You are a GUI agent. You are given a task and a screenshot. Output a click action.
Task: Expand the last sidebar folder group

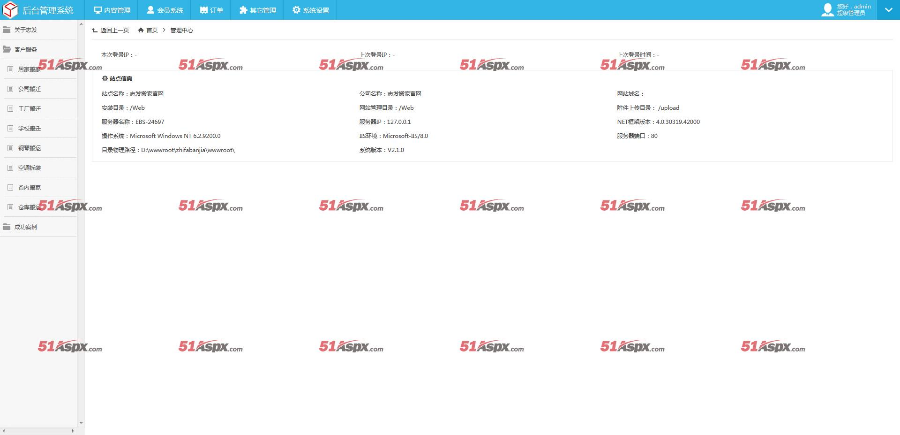point(38,227)
